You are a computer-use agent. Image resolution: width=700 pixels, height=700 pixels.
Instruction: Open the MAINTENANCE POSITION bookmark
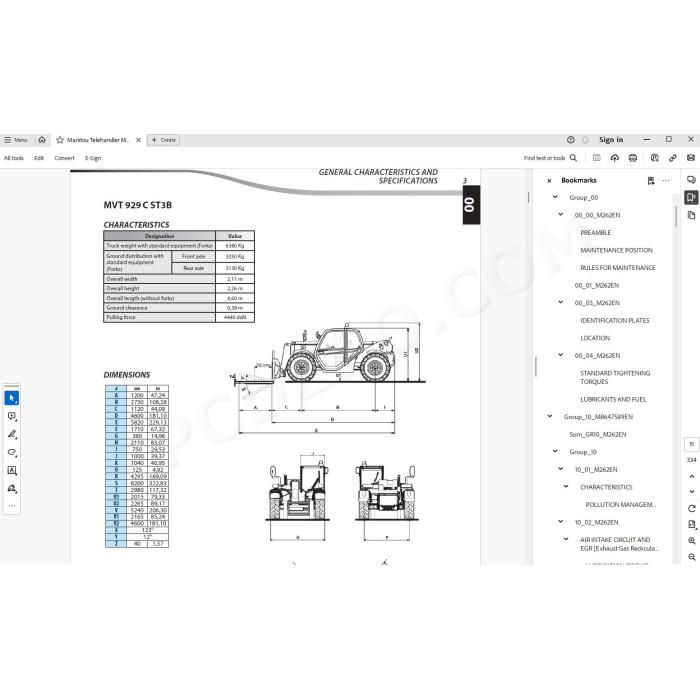617,250
